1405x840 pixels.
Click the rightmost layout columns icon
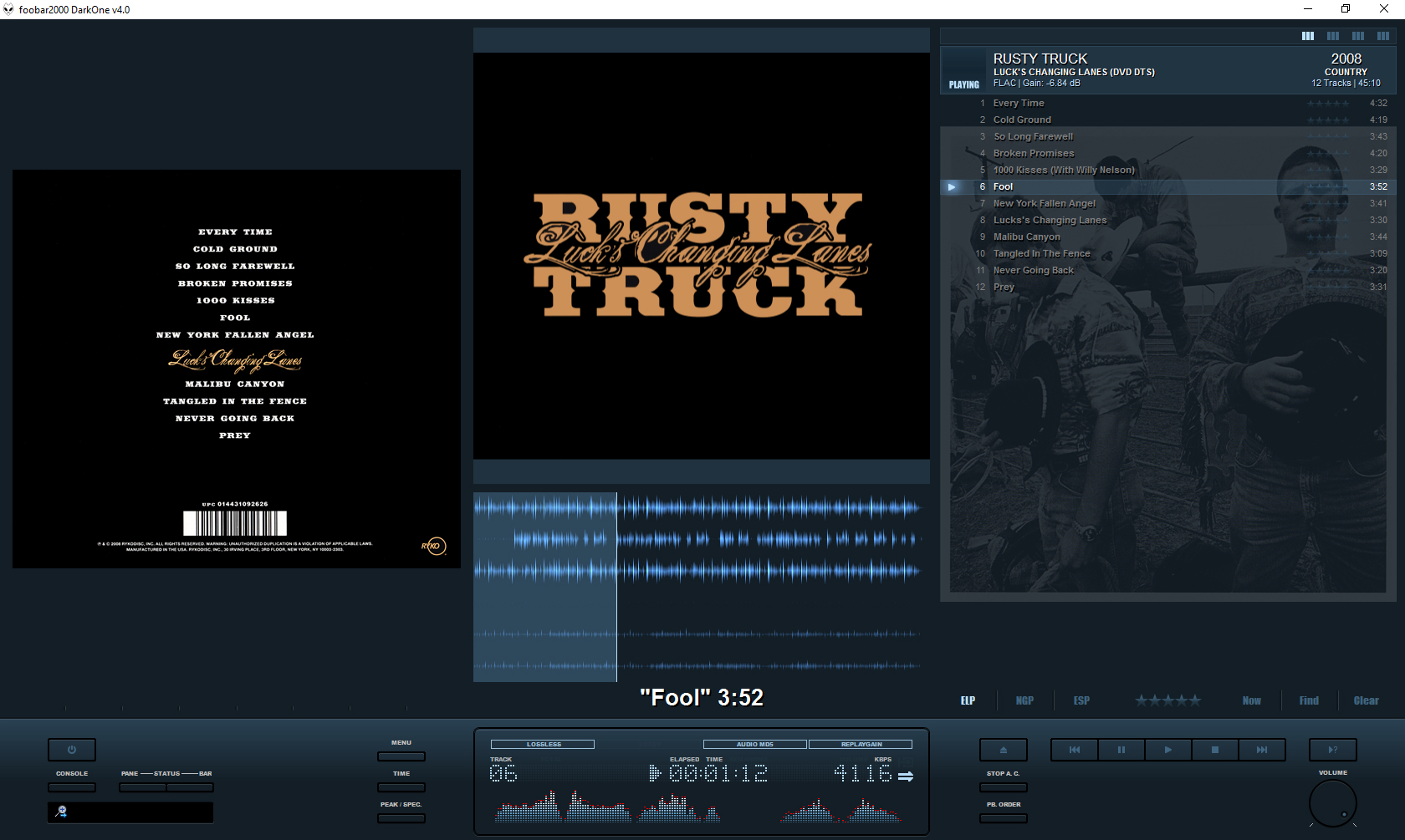click(x=1383, y=36)
